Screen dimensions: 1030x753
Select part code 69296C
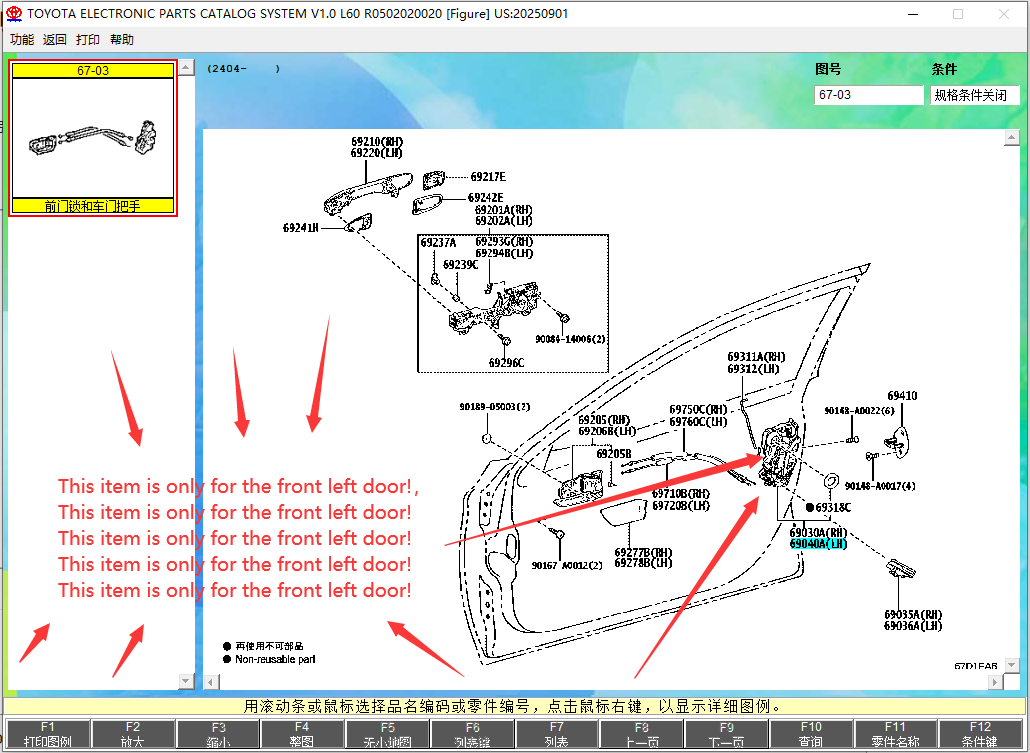click(x=506, y=363)
